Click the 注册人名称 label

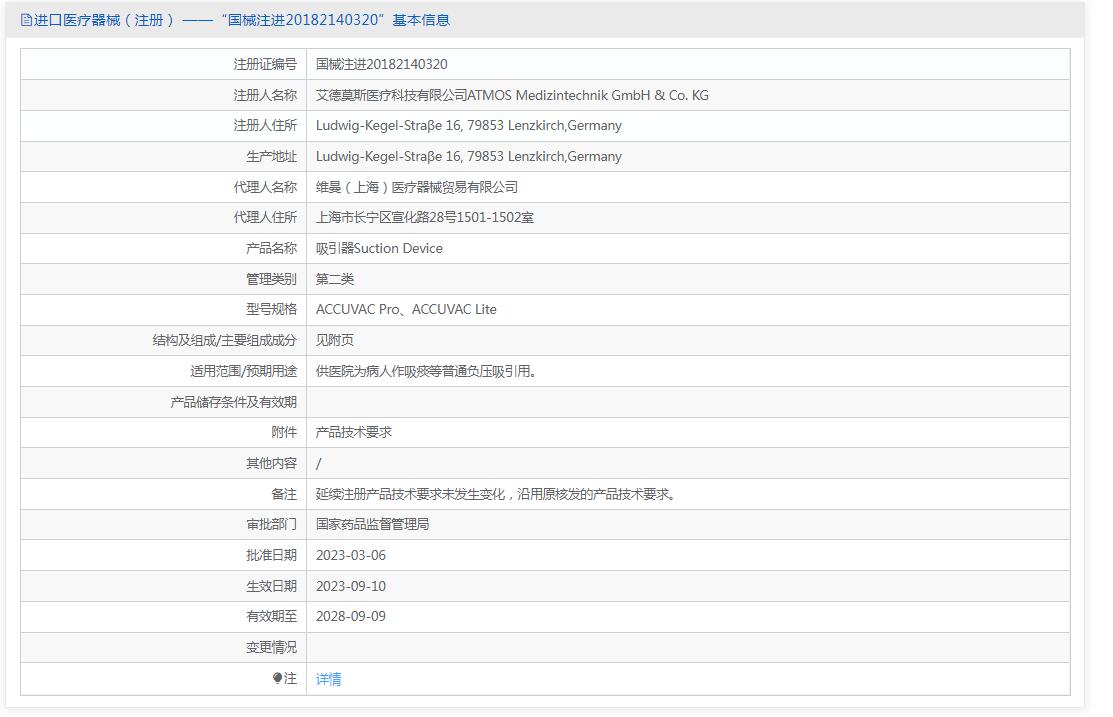point(265,95)
